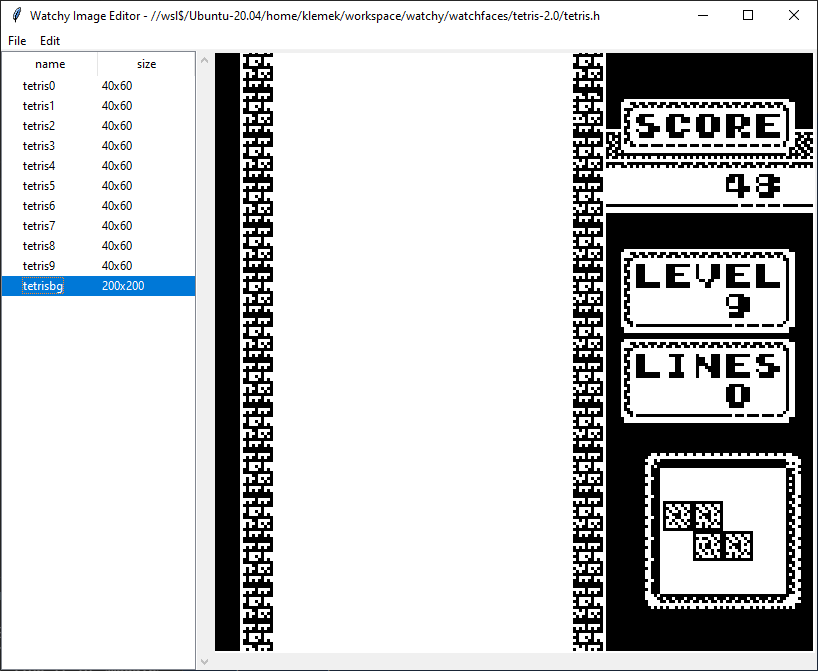818x671 pixels.
Task: Minimize the Watchy Image Editor window
Action: click(703, 16)
